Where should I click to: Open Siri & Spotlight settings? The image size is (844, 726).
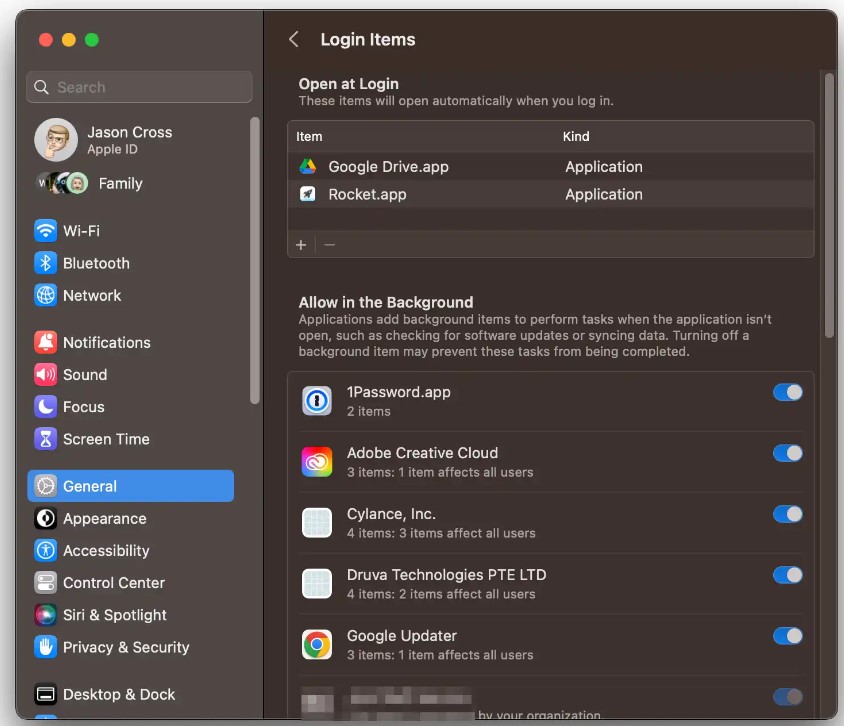pos(131,615)
